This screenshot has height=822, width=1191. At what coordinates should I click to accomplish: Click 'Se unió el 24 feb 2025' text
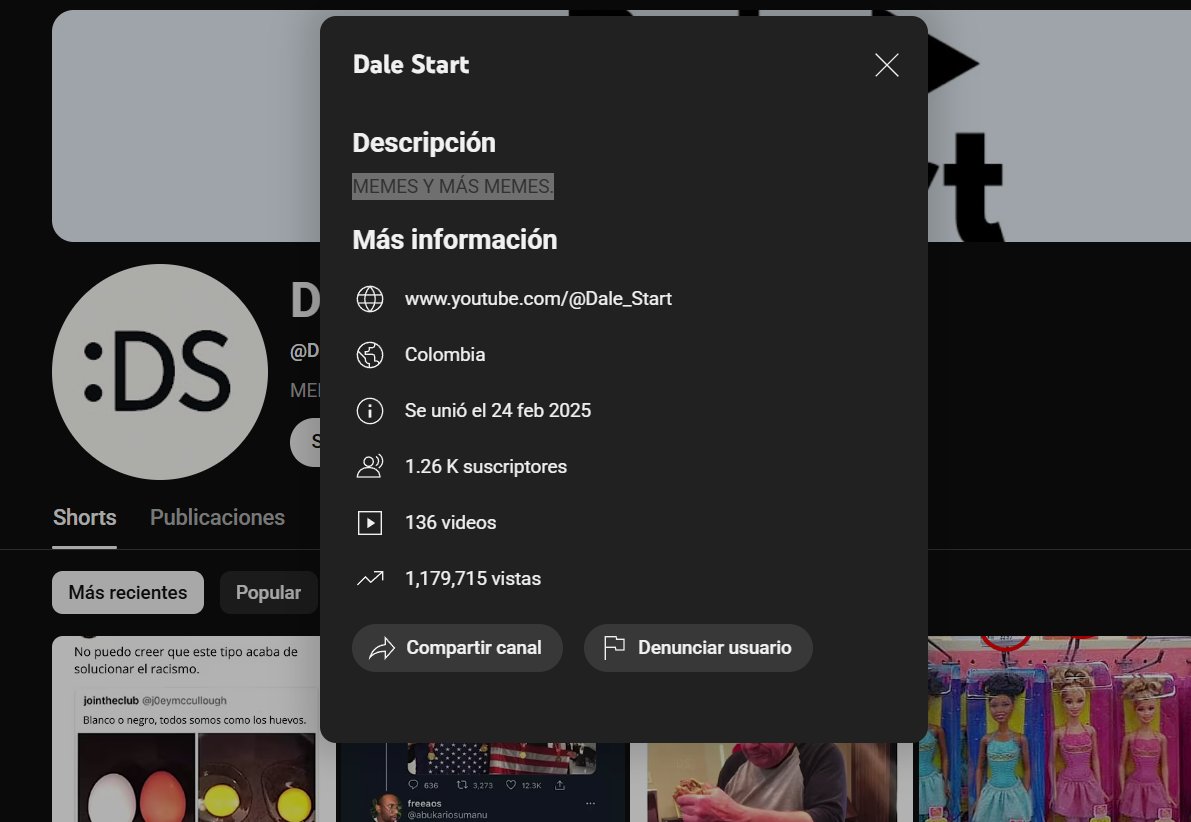pyautogui.click(x=498, y=411)
